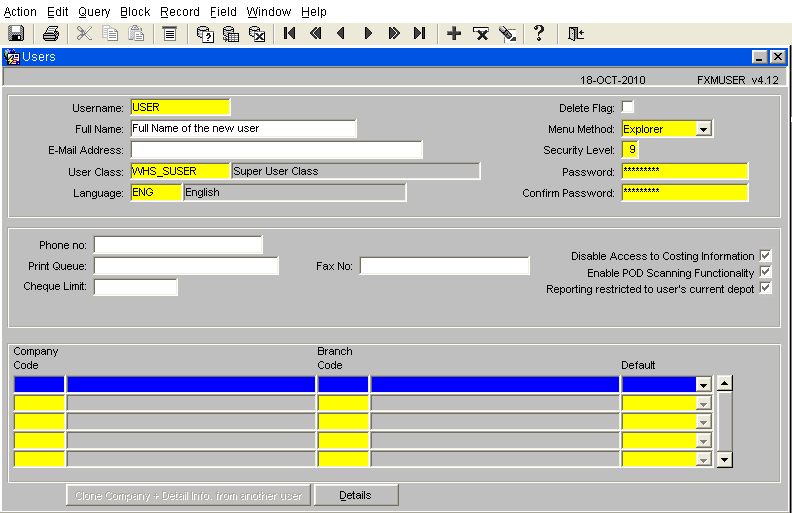Click the FXMUSER v4.12 label
The width and height of the screenshot is (792, 513).
coord(737,80)
